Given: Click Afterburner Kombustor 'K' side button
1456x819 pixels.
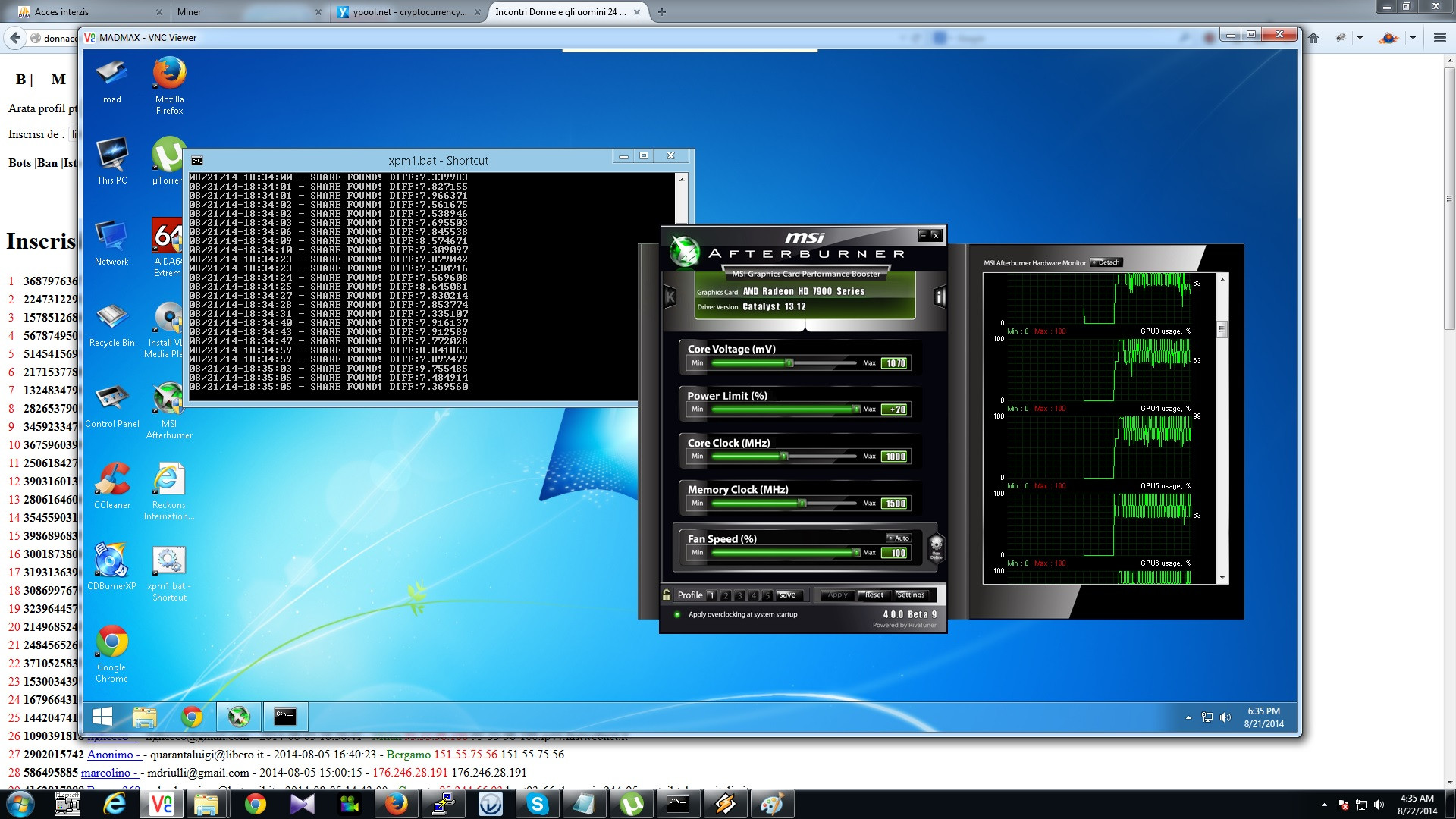Looking at the screenshot, I should point(670,297).
